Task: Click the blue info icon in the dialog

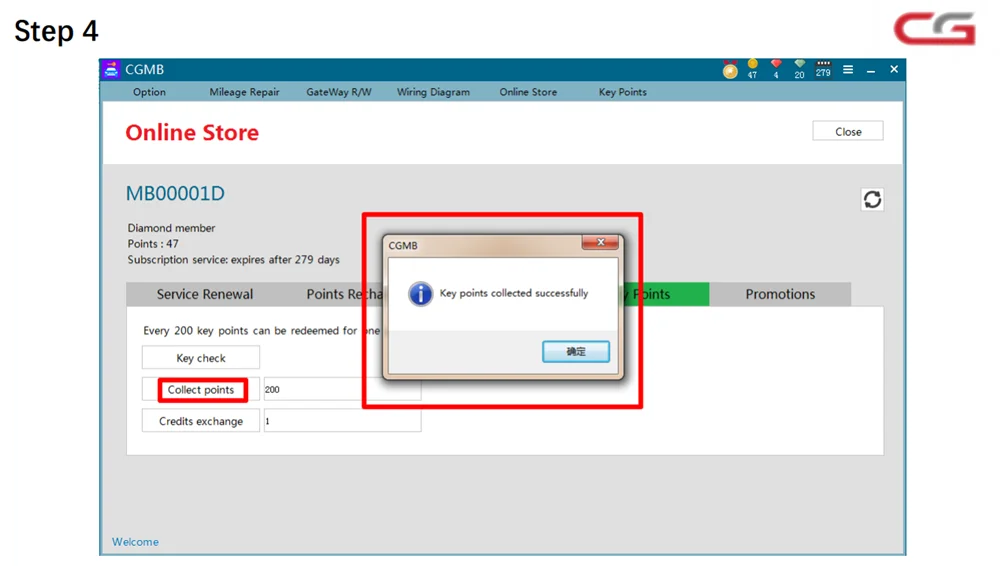Action: click(420, 294)
